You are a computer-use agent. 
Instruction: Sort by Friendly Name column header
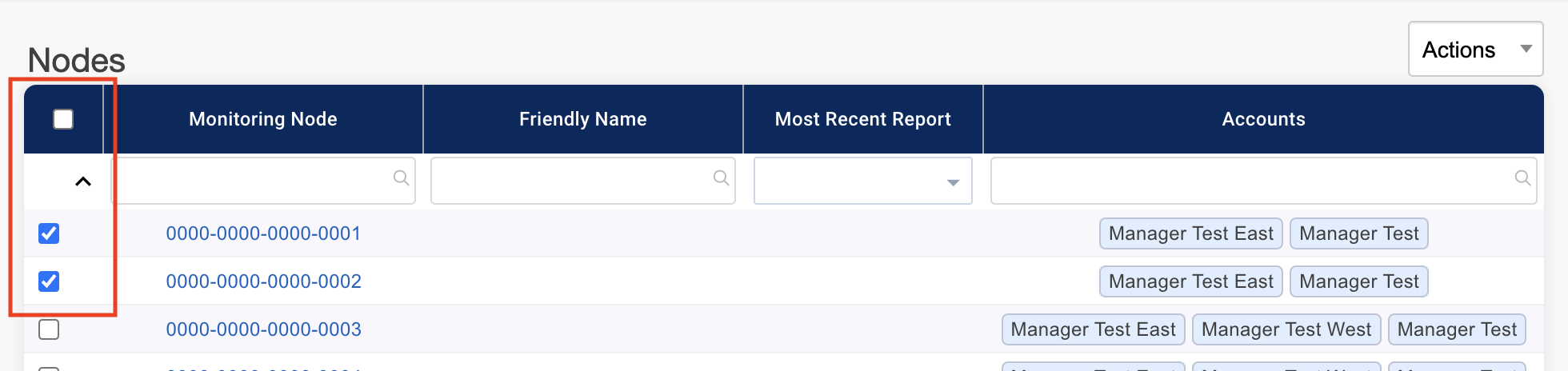[582, 119]
